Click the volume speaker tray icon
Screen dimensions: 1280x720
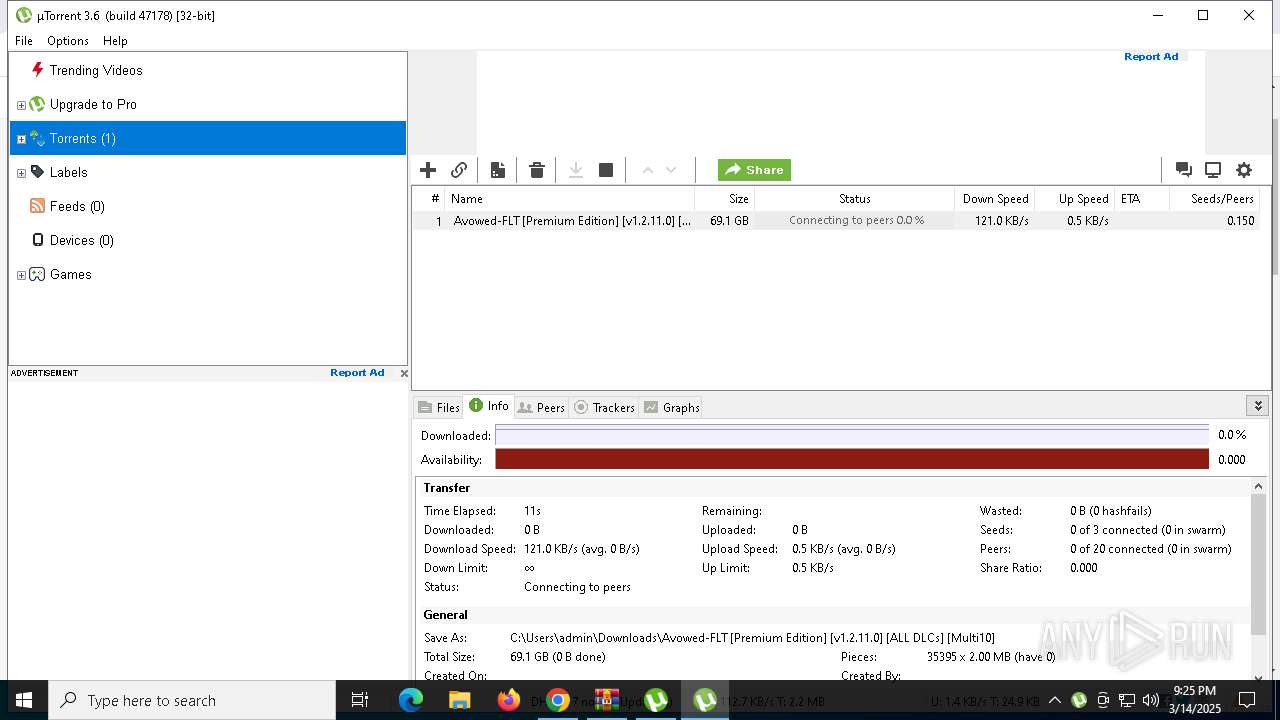[x=1151, y=700]
